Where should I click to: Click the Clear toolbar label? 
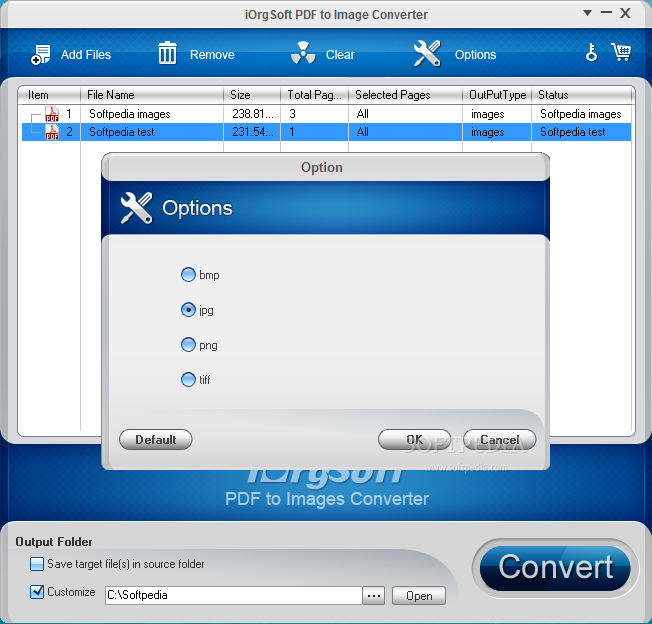[340, 55]
